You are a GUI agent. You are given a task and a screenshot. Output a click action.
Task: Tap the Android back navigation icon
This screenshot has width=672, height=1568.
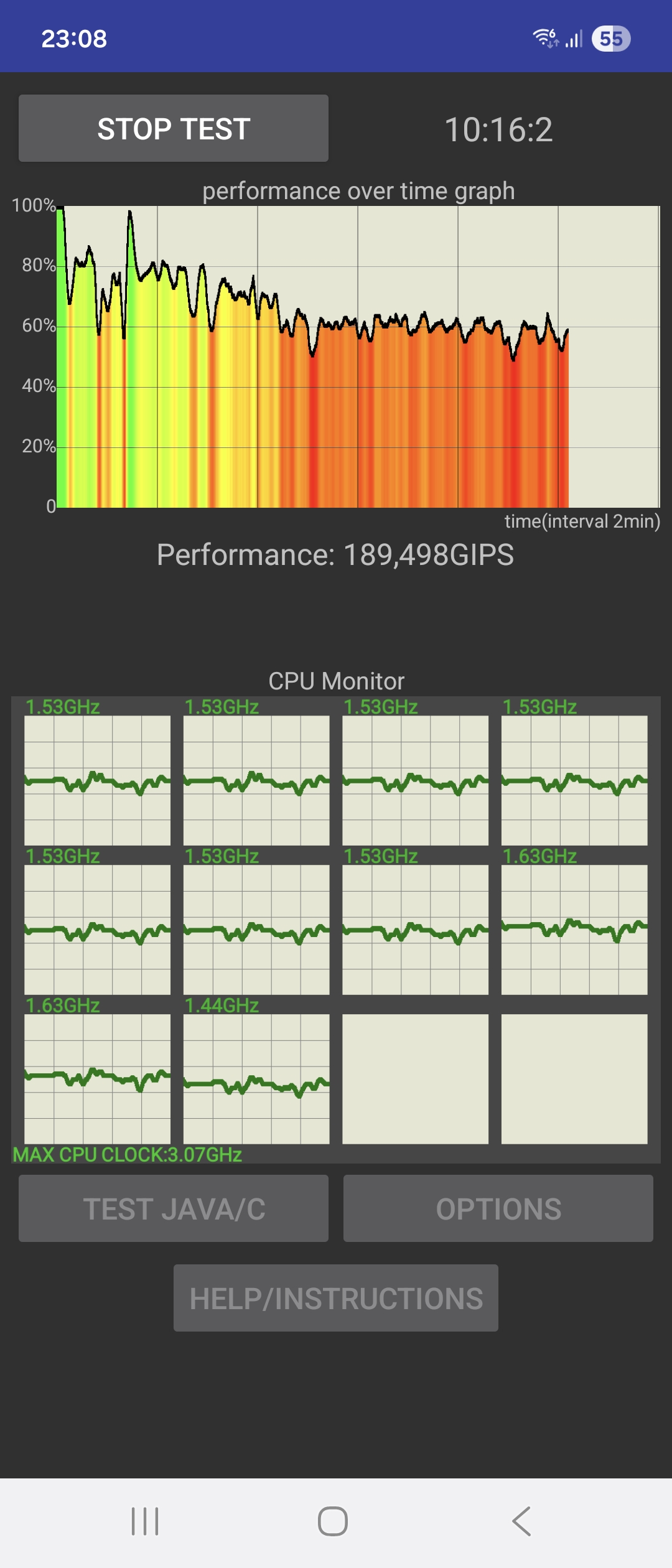(x=521, y=1521)
